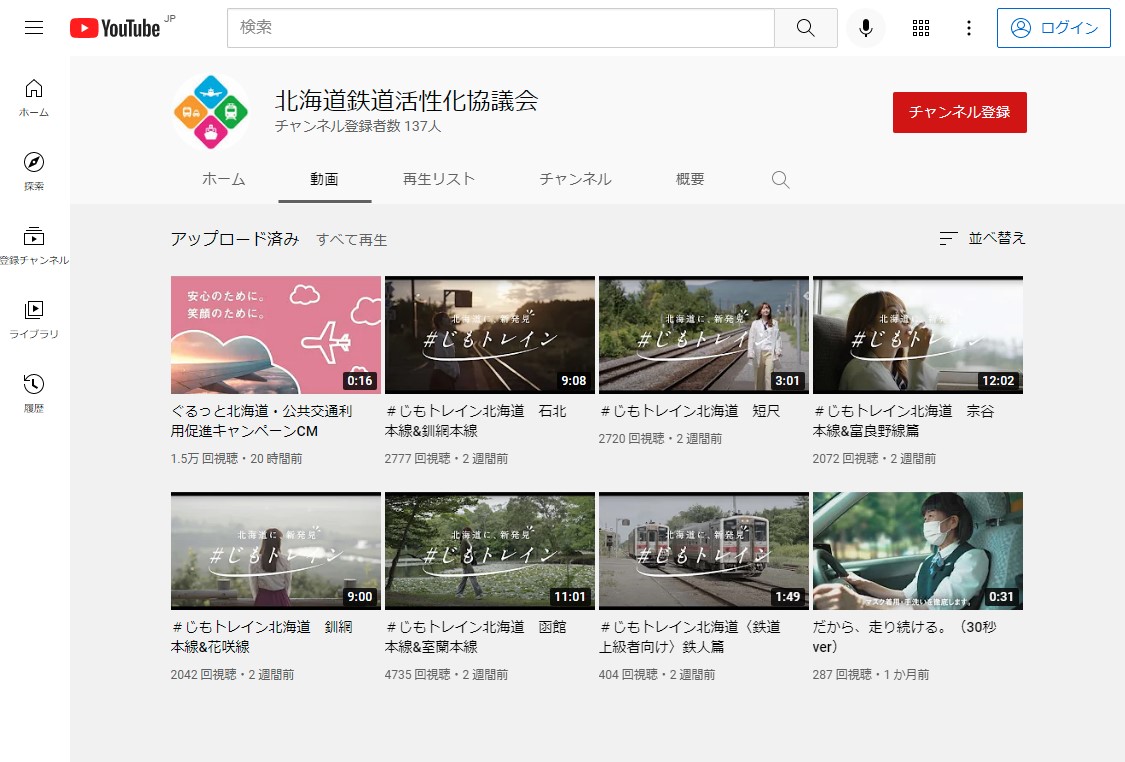Open Explore (探索) compass icon in sidebar

click(34, 171)
